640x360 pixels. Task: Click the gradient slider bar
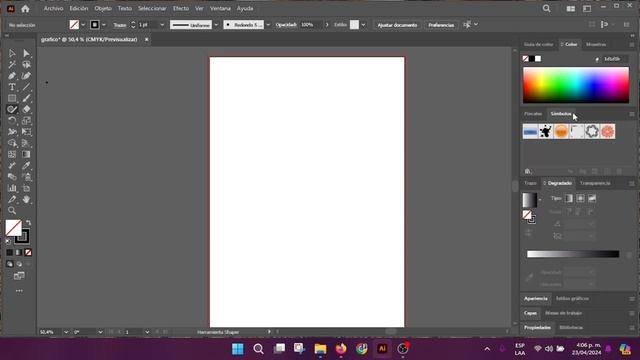click(x=573, y=254)
